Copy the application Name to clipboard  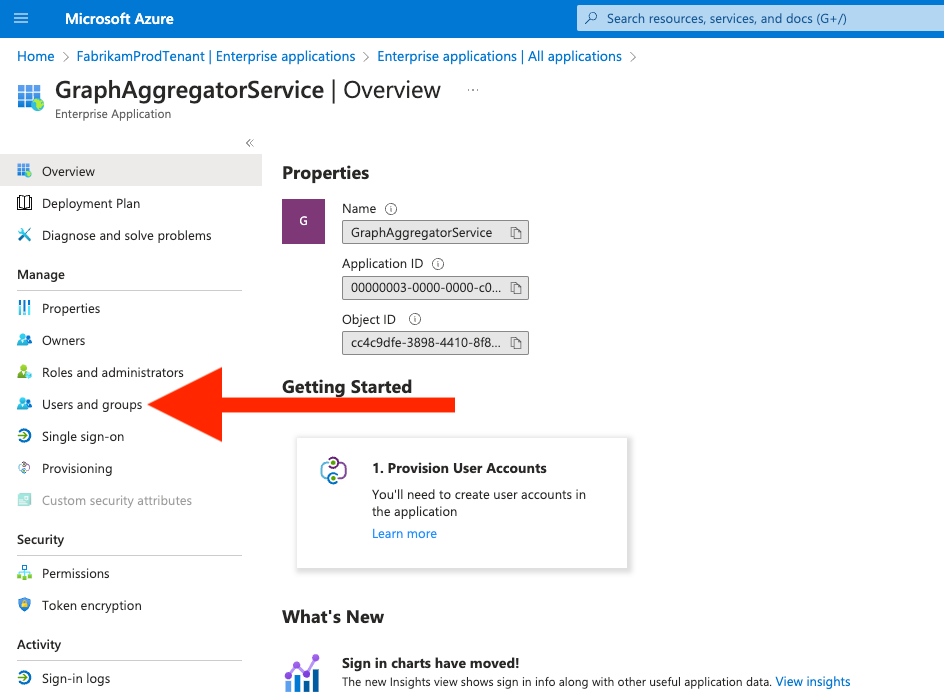516,232
